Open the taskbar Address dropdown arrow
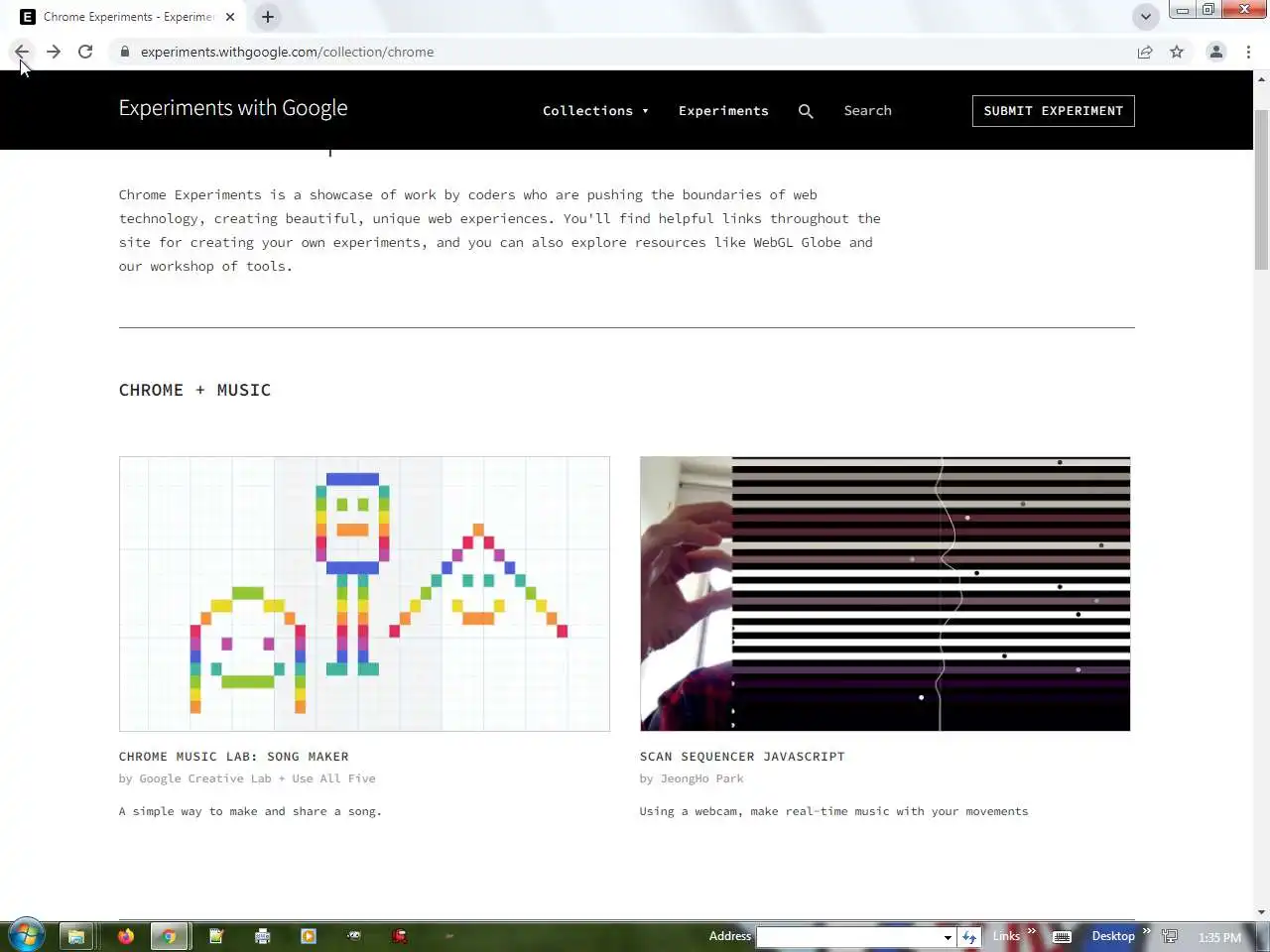The image size is (1270, 952). [x=948, y=937]
